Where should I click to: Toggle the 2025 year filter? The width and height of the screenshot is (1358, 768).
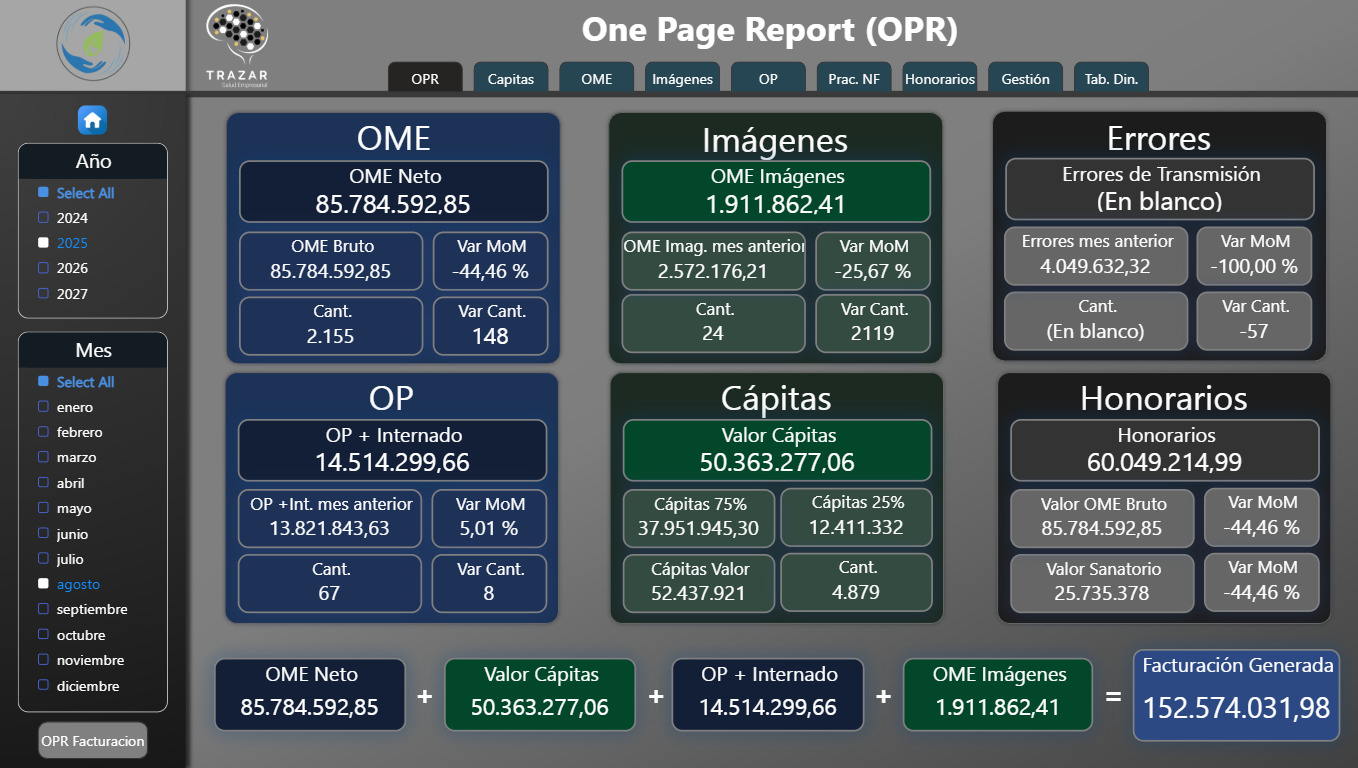(x=43, y=243)
